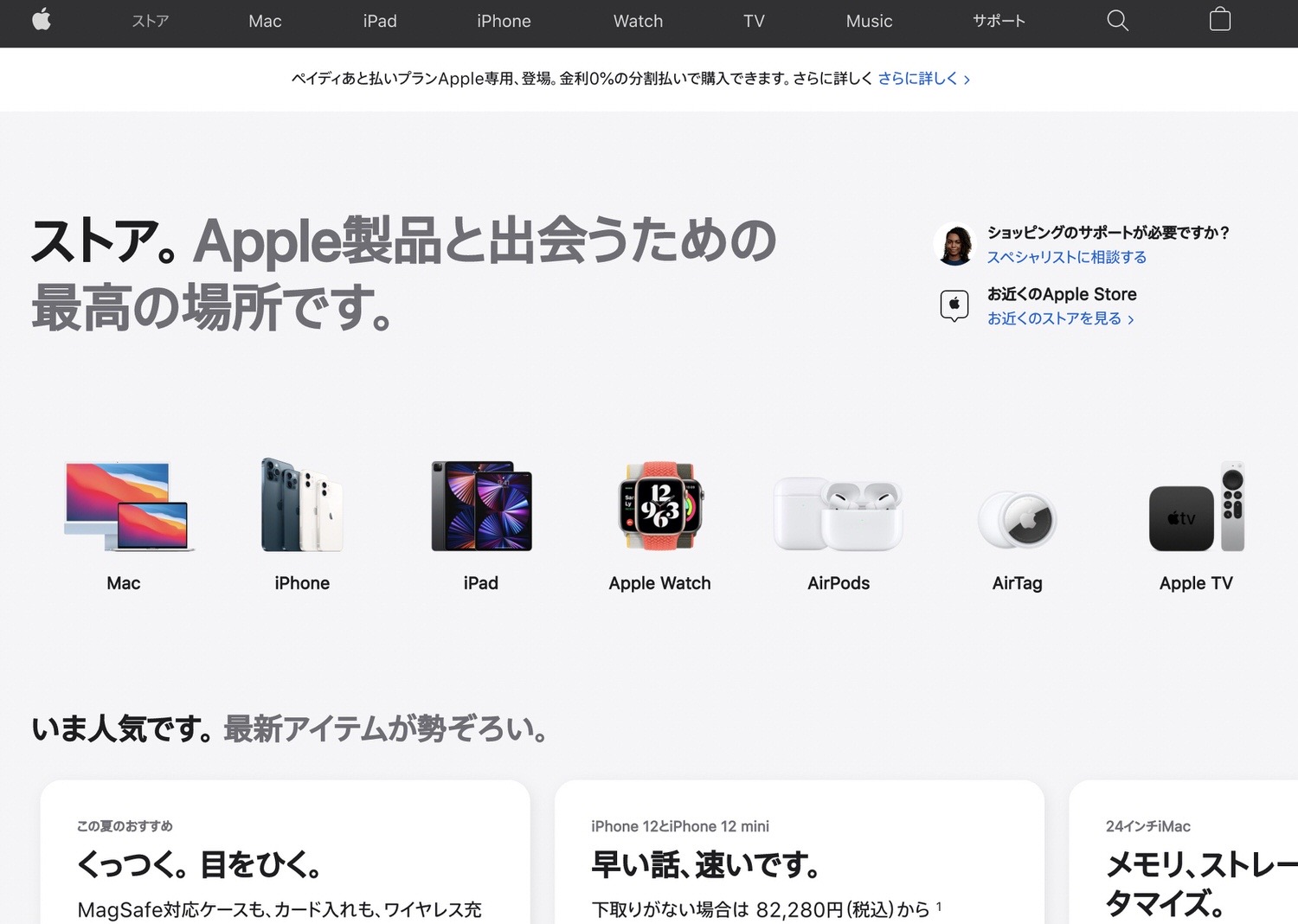
Task: Select the Apple TV product image
Action: tap(1197, 506)
